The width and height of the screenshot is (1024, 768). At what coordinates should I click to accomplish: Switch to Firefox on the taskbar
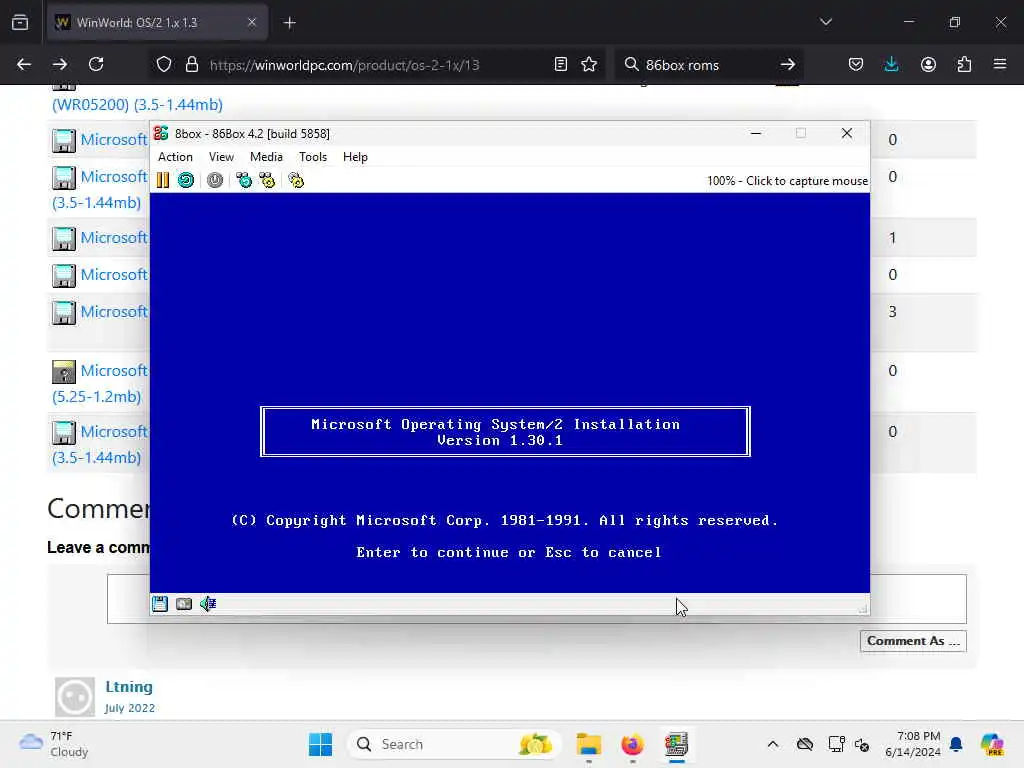click(632, 744)
